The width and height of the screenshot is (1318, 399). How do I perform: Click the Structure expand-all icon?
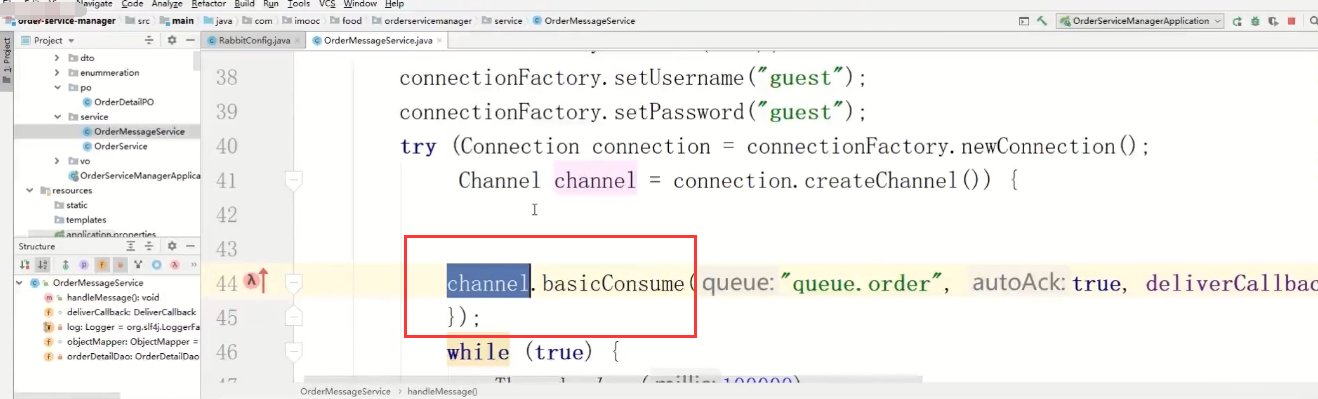point(130,246)
